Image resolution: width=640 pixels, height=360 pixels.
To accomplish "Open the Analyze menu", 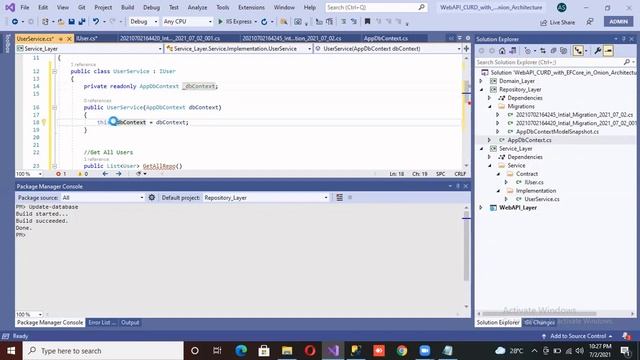I will pyautogui.click(x=197, y=7).
